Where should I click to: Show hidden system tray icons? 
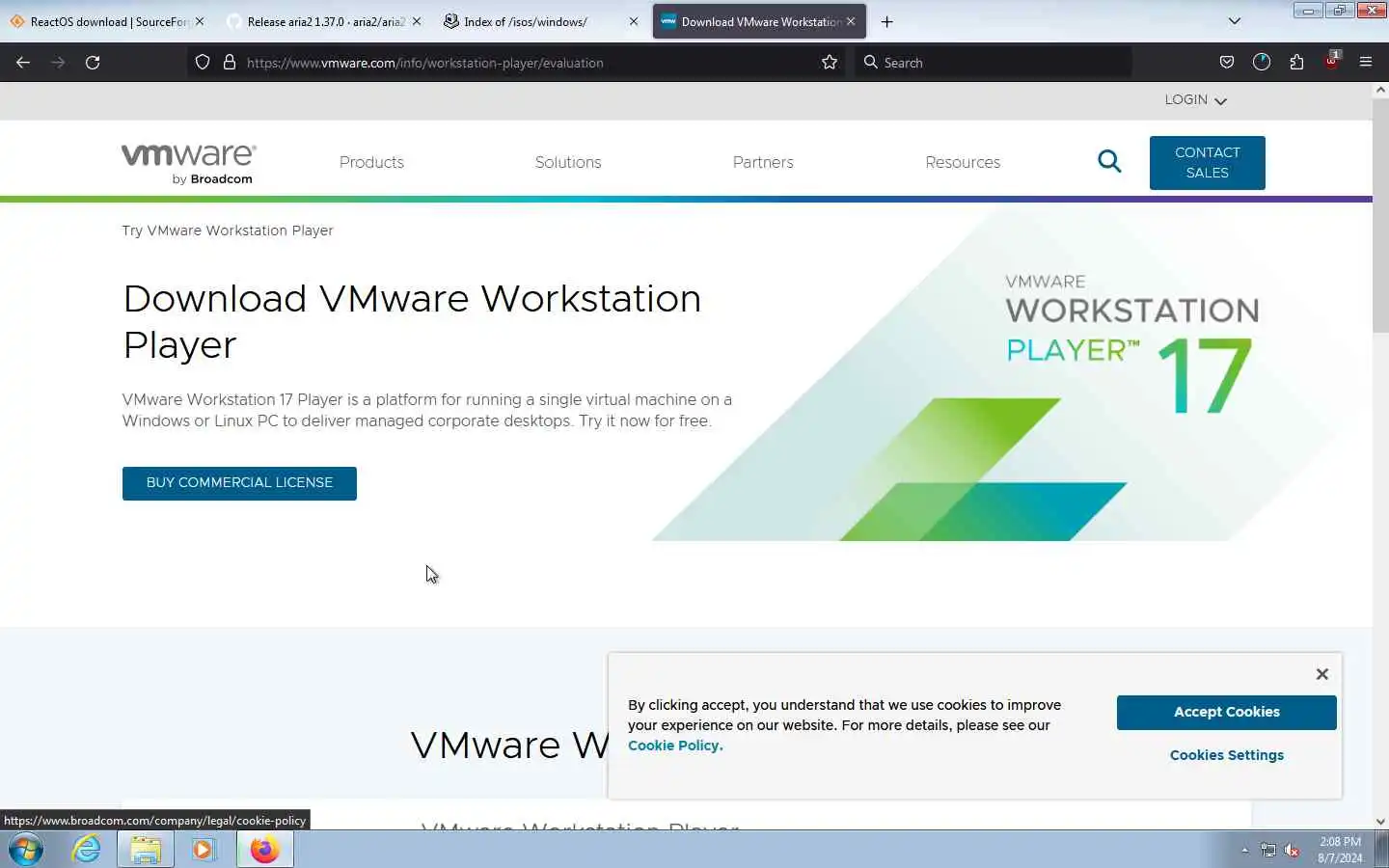1244,851
